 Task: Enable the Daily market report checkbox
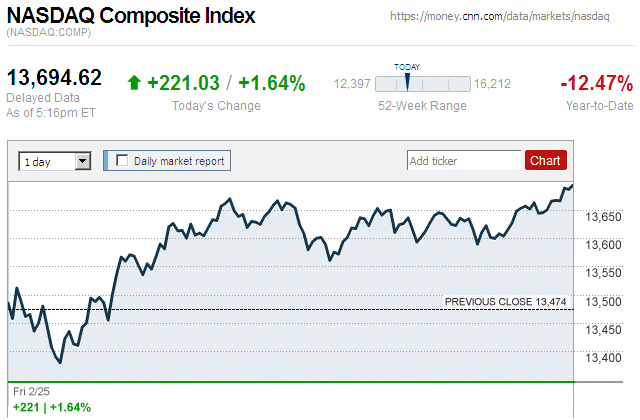(x=122, y=160)
